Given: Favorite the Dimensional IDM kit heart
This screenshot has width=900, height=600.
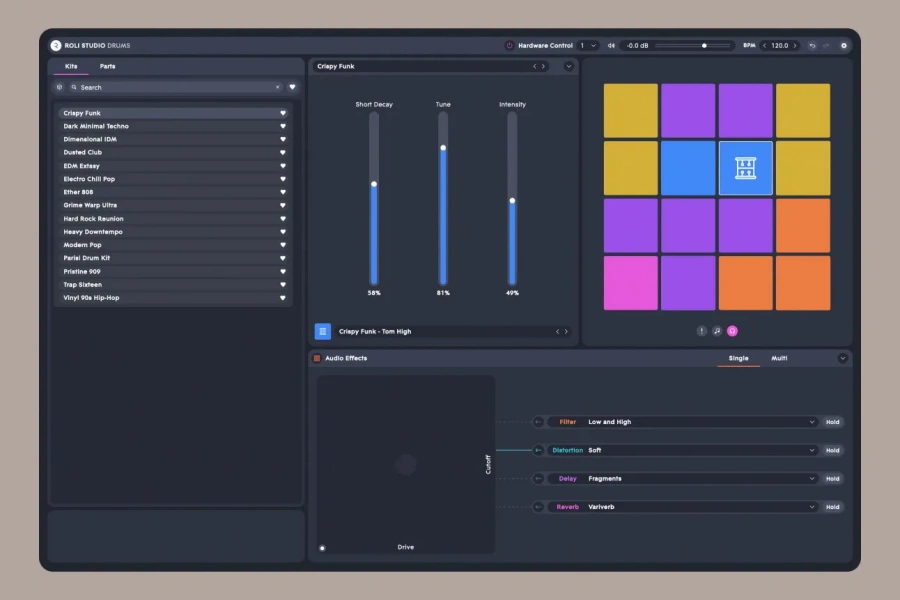Looking at the screenshot, I should [x=282, y=140].
